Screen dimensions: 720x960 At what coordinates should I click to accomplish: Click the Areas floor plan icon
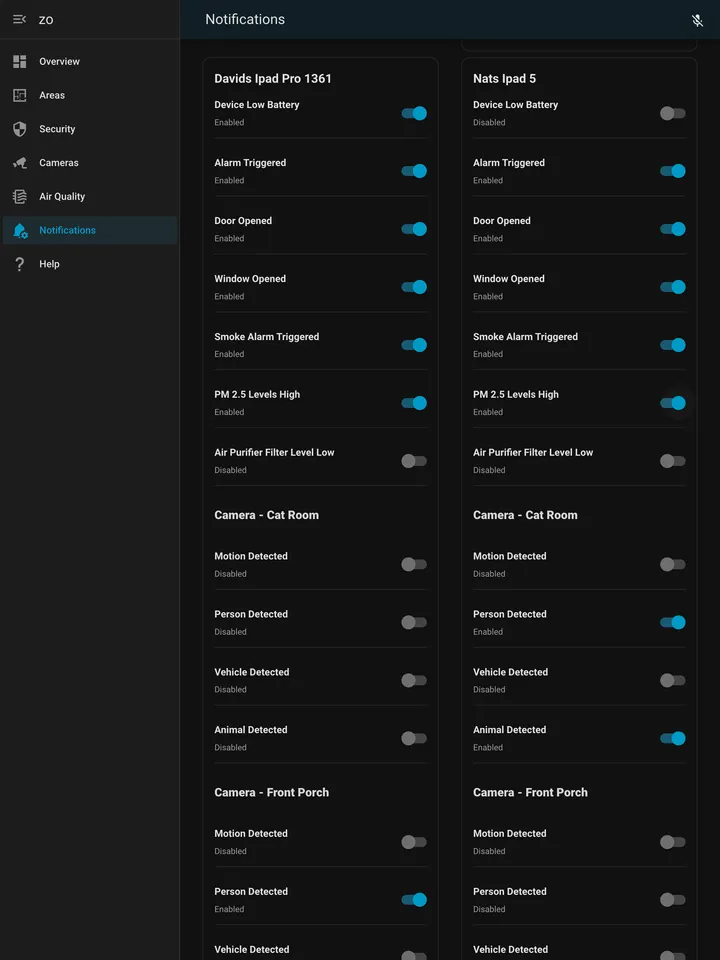pyautogui.click(x=20, y=95)
